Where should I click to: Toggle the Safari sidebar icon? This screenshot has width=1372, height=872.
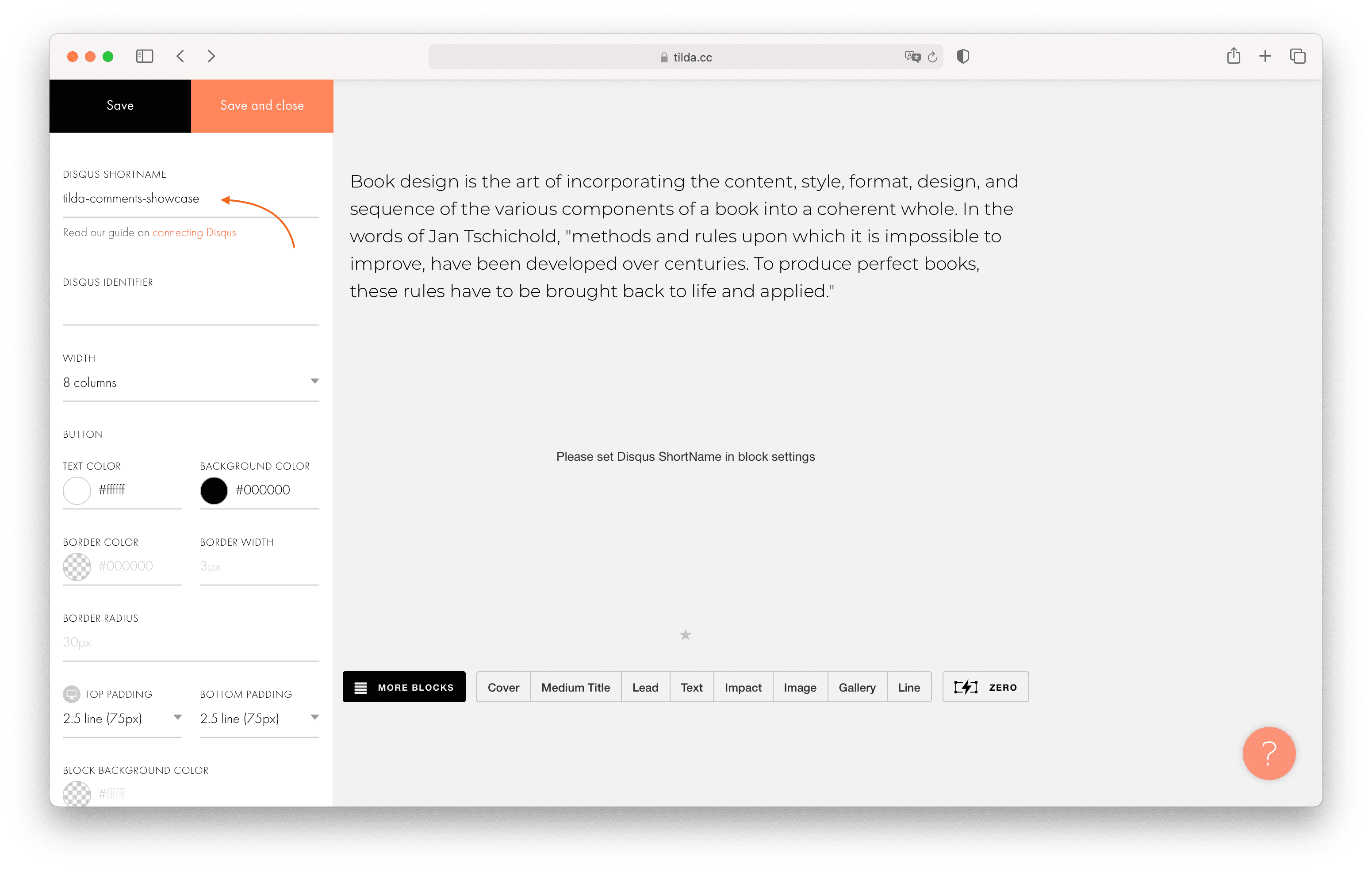click(145, 57)
